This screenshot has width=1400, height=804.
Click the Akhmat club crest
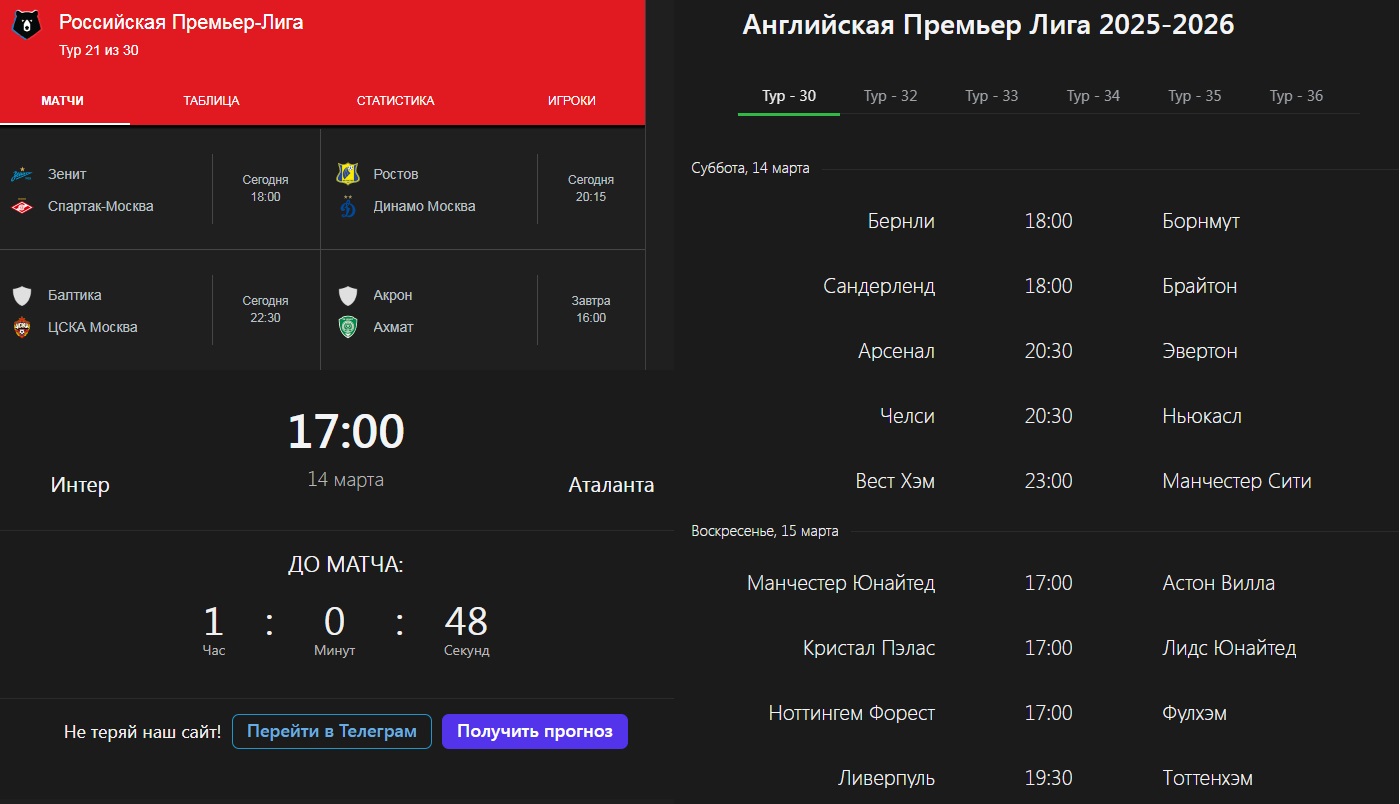coord(348,328)
